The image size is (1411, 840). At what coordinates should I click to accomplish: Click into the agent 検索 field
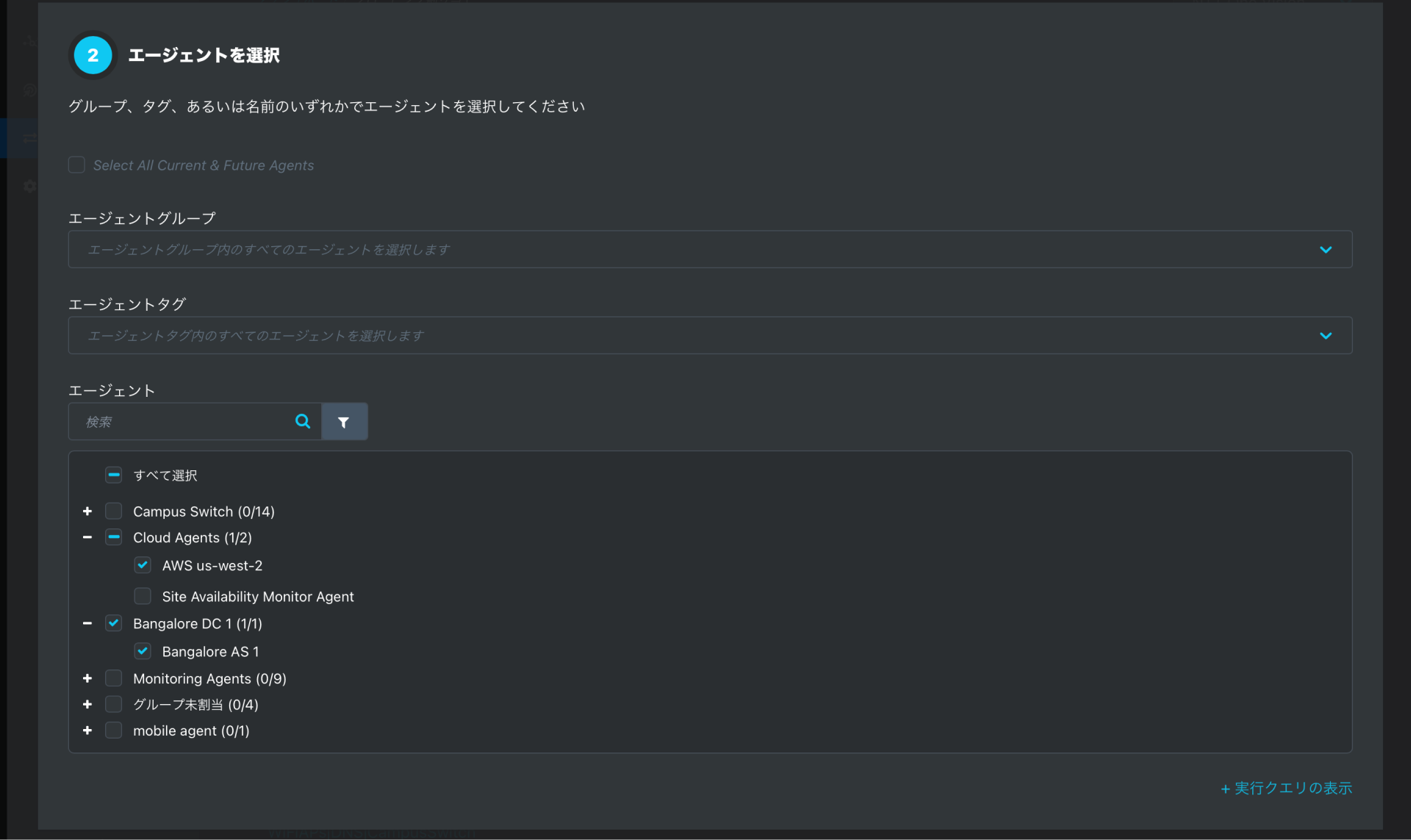click(x=184, y=422)
